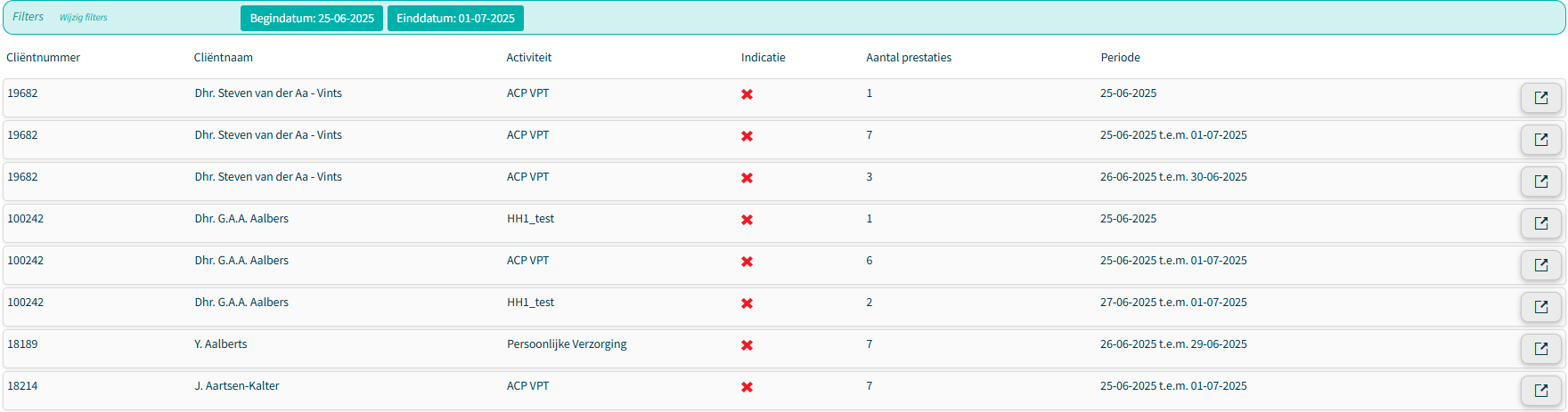This screenshot has width=1568, height=412.
Task: Open details icon for J. Aartsen-Kalter row
Action: [1540, 391]
